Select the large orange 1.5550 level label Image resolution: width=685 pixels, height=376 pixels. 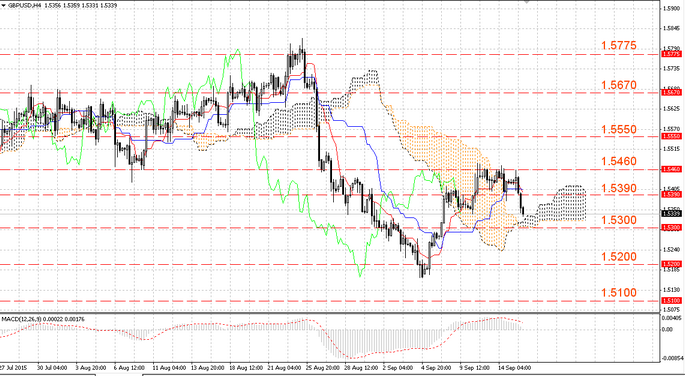[x=619, y=130]
